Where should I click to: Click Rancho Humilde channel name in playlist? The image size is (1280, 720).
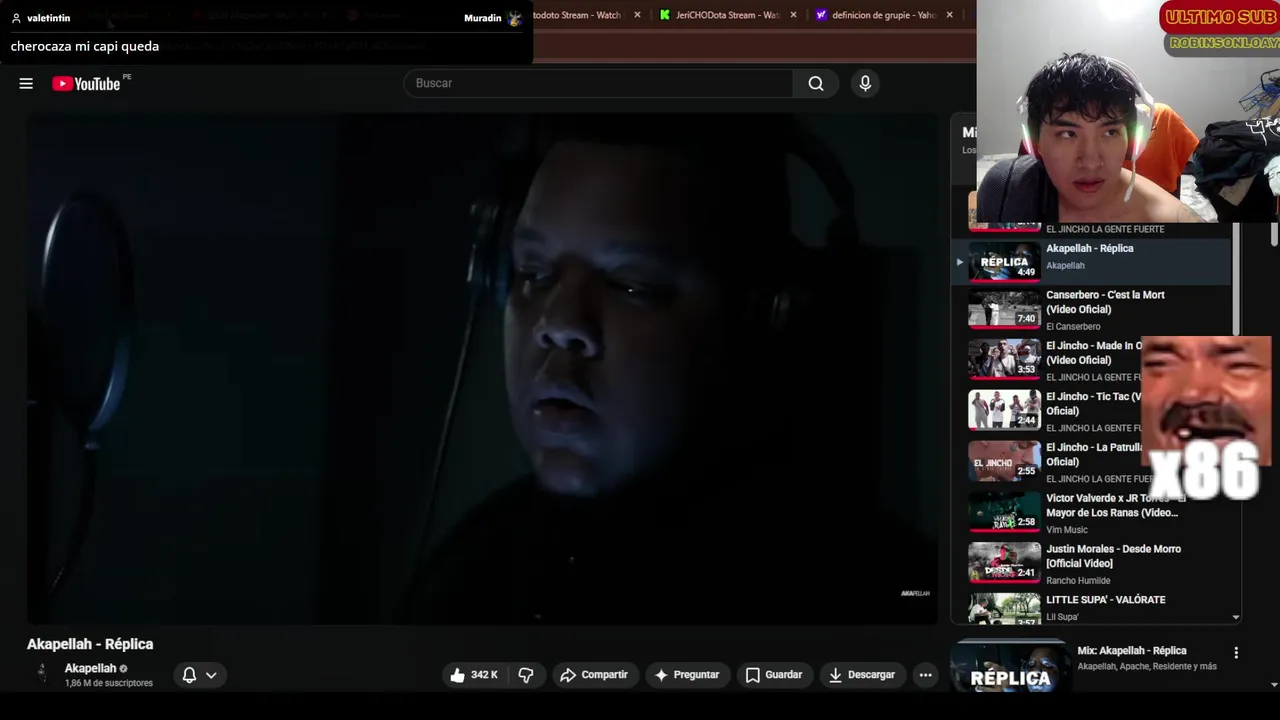click(x=1078, y=581)
